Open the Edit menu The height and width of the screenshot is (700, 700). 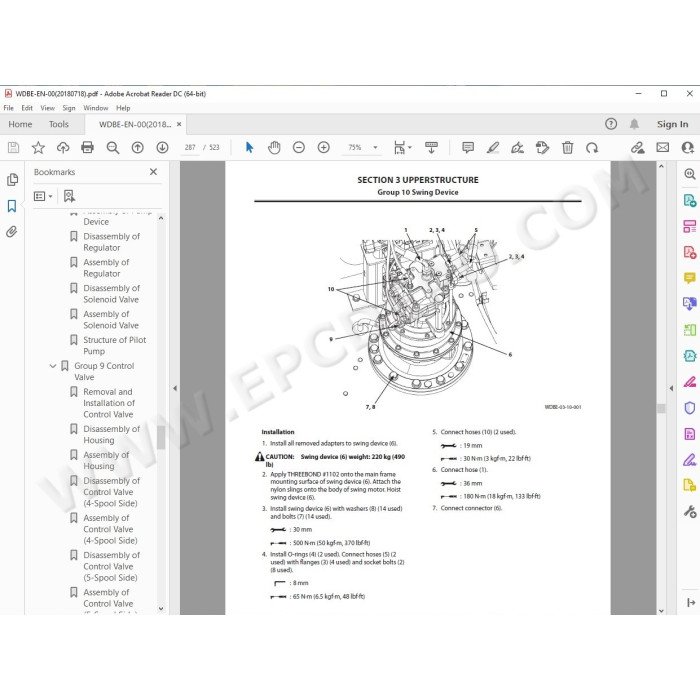click(x=27, y=108)
